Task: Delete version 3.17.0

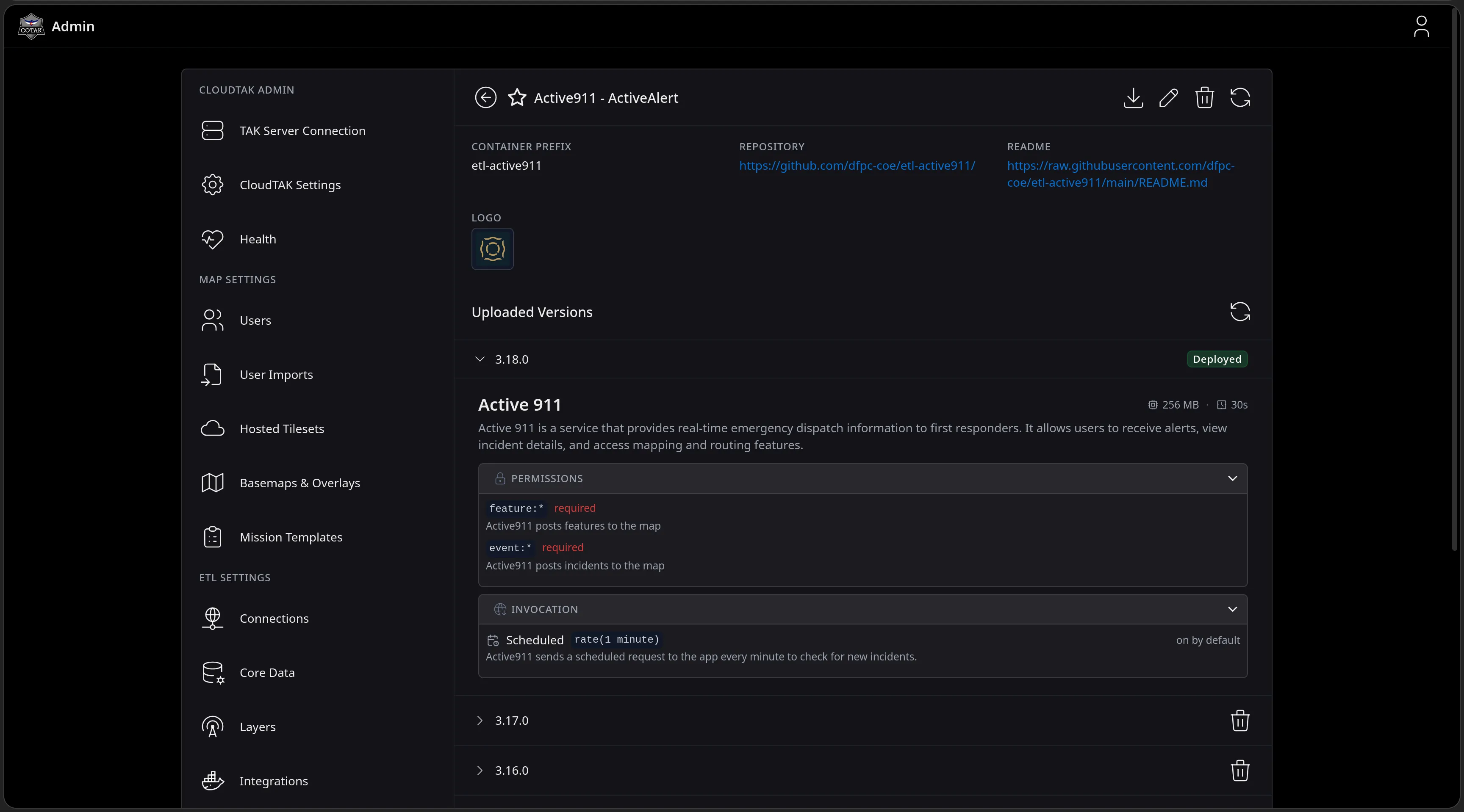Action: (x=1239, y=721)
